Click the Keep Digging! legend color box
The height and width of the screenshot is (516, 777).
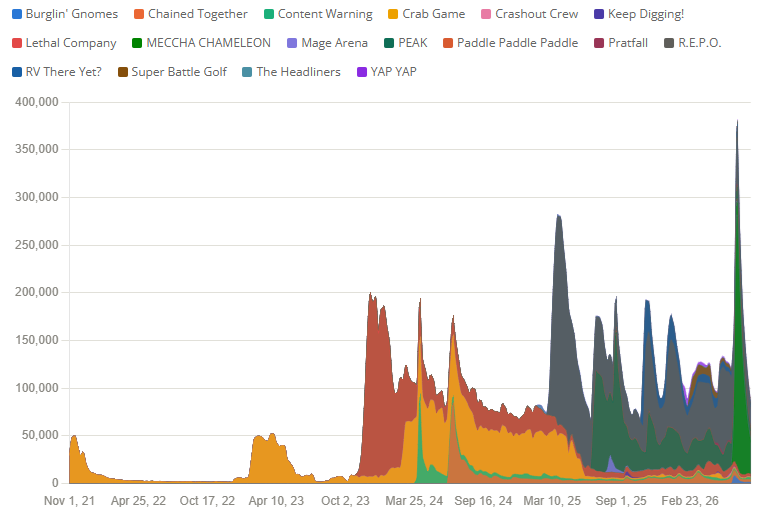pyautogui.click(x=599, y=14)
